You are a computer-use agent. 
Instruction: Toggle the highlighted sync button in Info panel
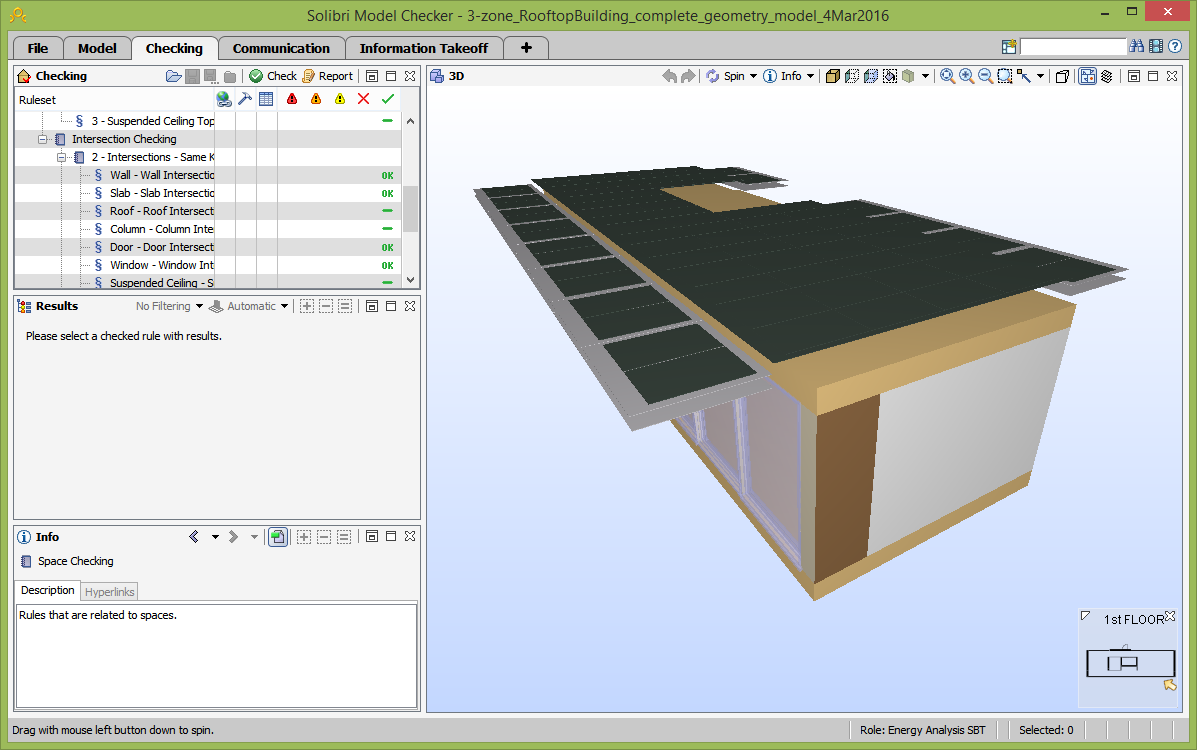pyautogui.click(x=278, y=537)
